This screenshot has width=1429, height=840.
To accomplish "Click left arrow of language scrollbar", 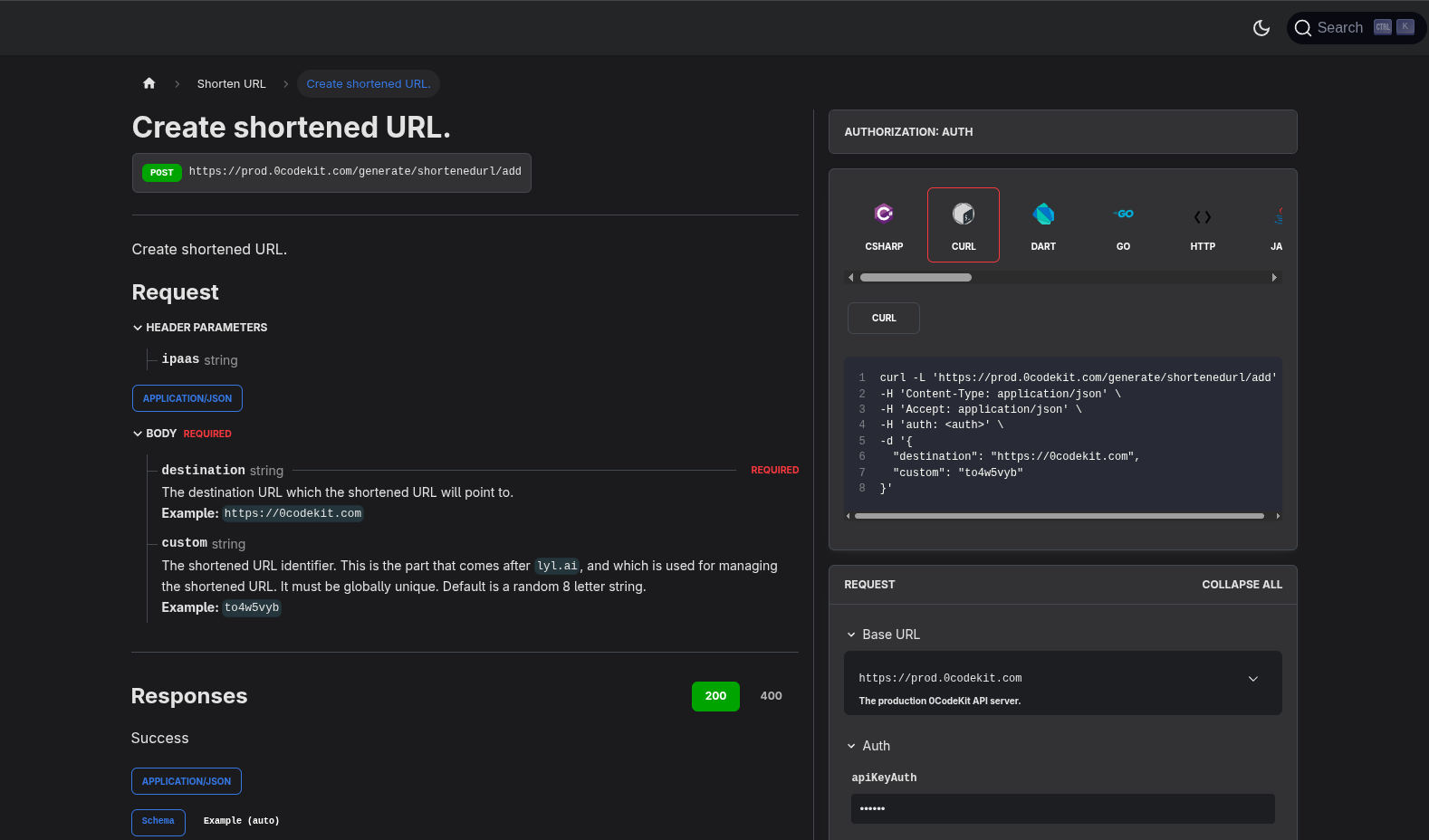I will point(851,278).
